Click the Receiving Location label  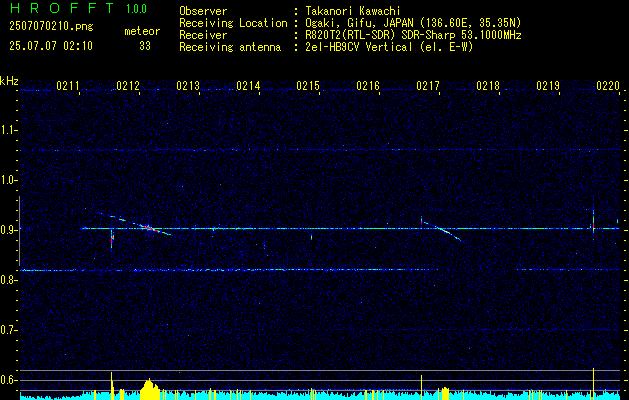(233, 23)
